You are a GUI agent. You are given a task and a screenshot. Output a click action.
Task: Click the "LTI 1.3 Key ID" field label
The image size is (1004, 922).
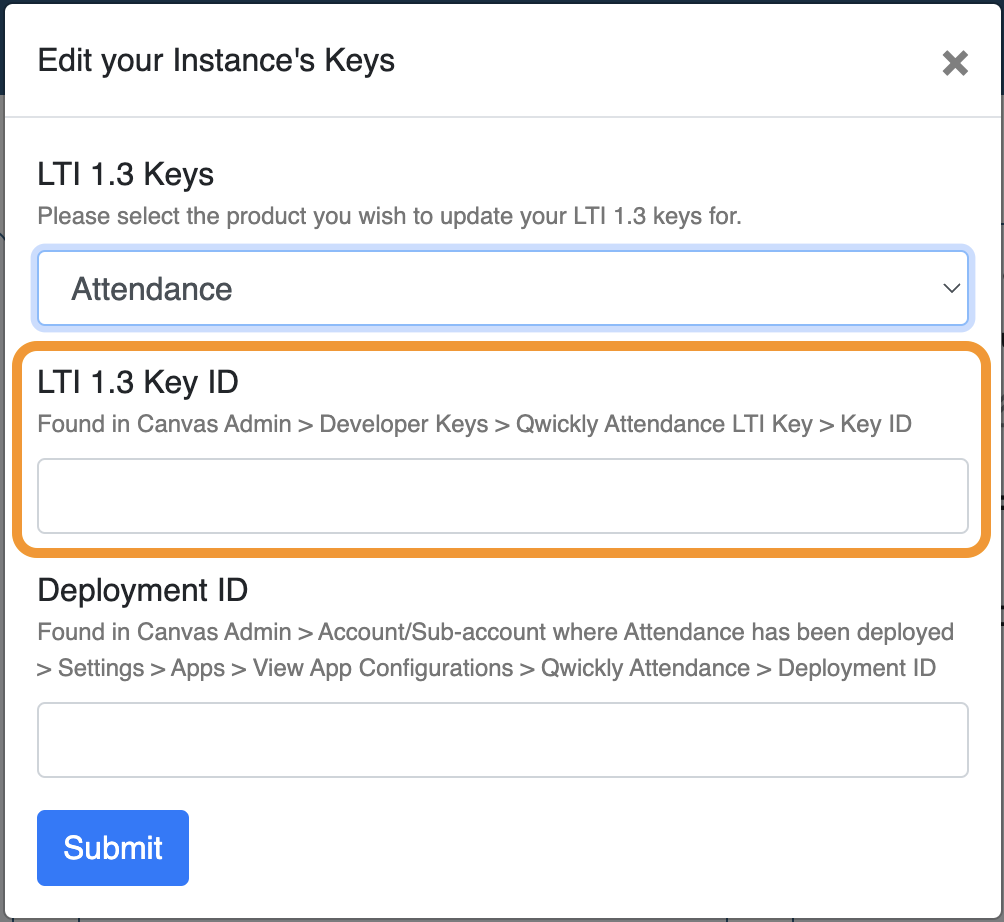138,382
